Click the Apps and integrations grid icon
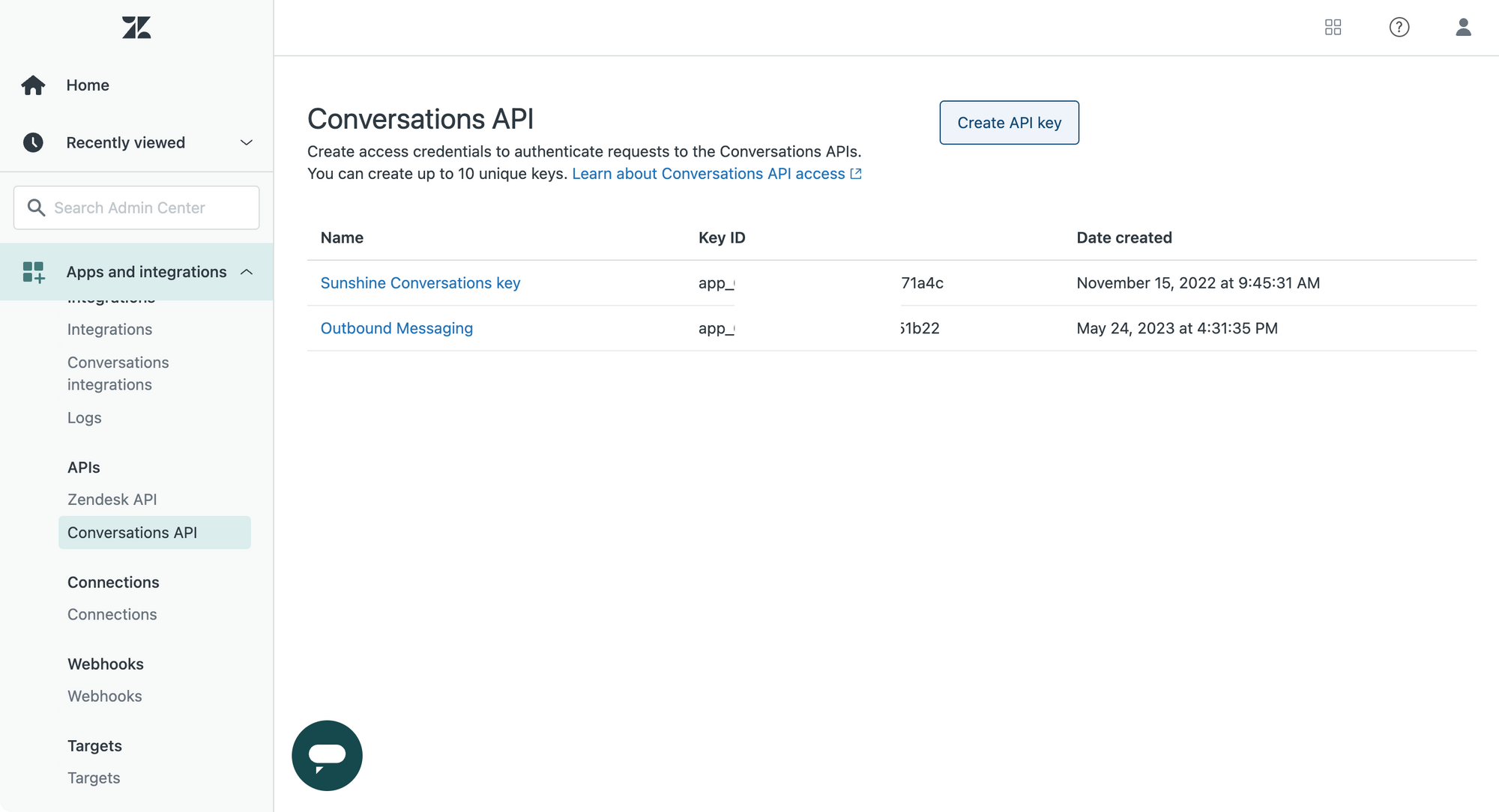The height and width of the screenshot is (812, 1499). tap(33, 272)
